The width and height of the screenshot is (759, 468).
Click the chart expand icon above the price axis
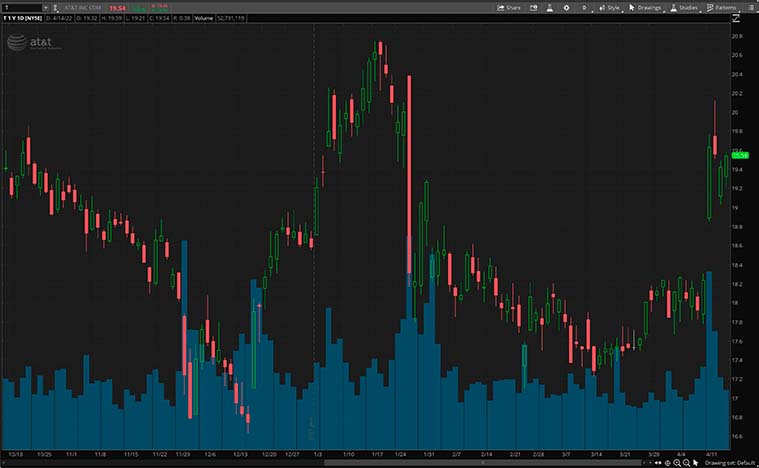pyautogui.click(x=736, y=18)
